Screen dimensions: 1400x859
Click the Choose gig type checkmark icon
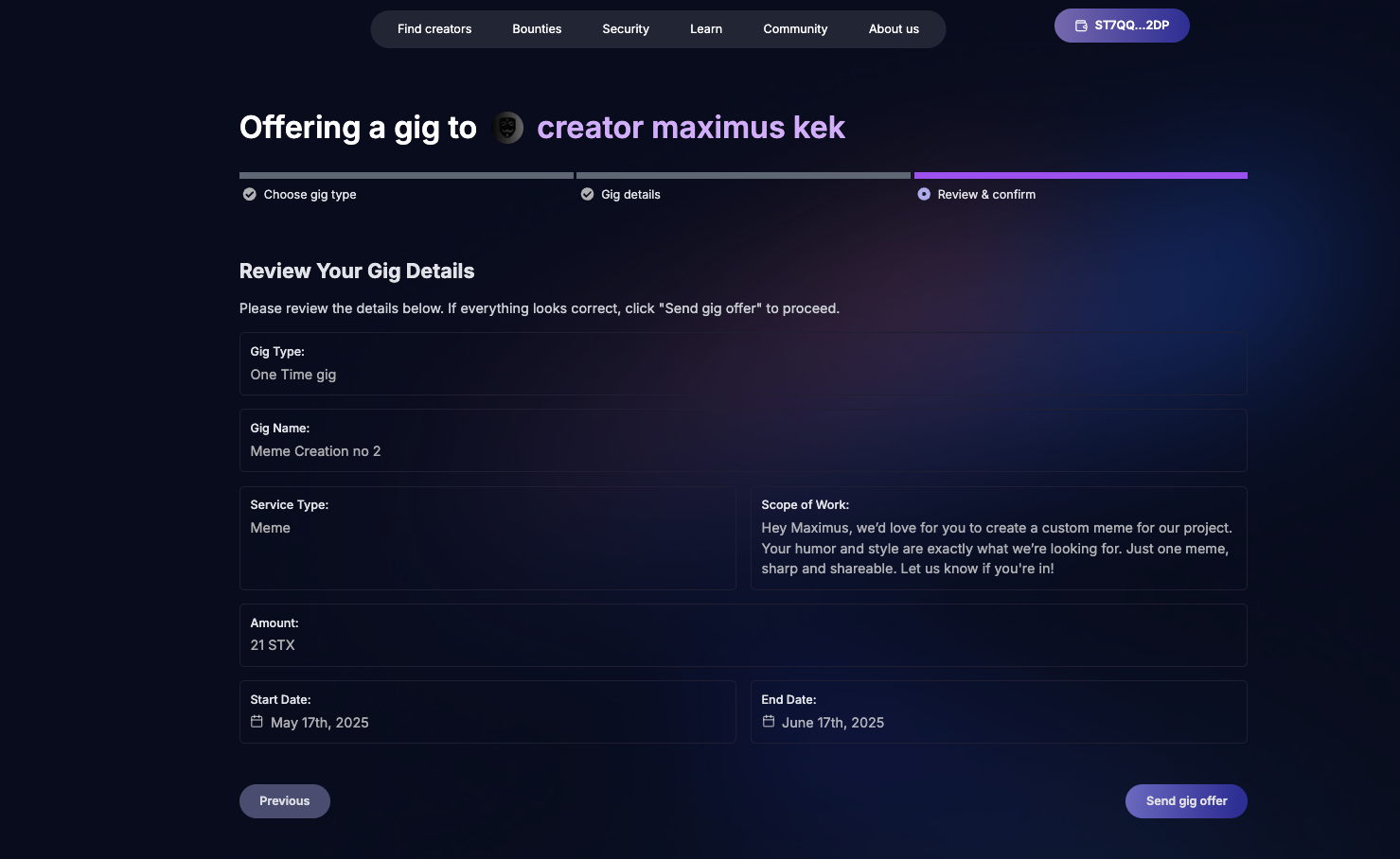(250, 195)
